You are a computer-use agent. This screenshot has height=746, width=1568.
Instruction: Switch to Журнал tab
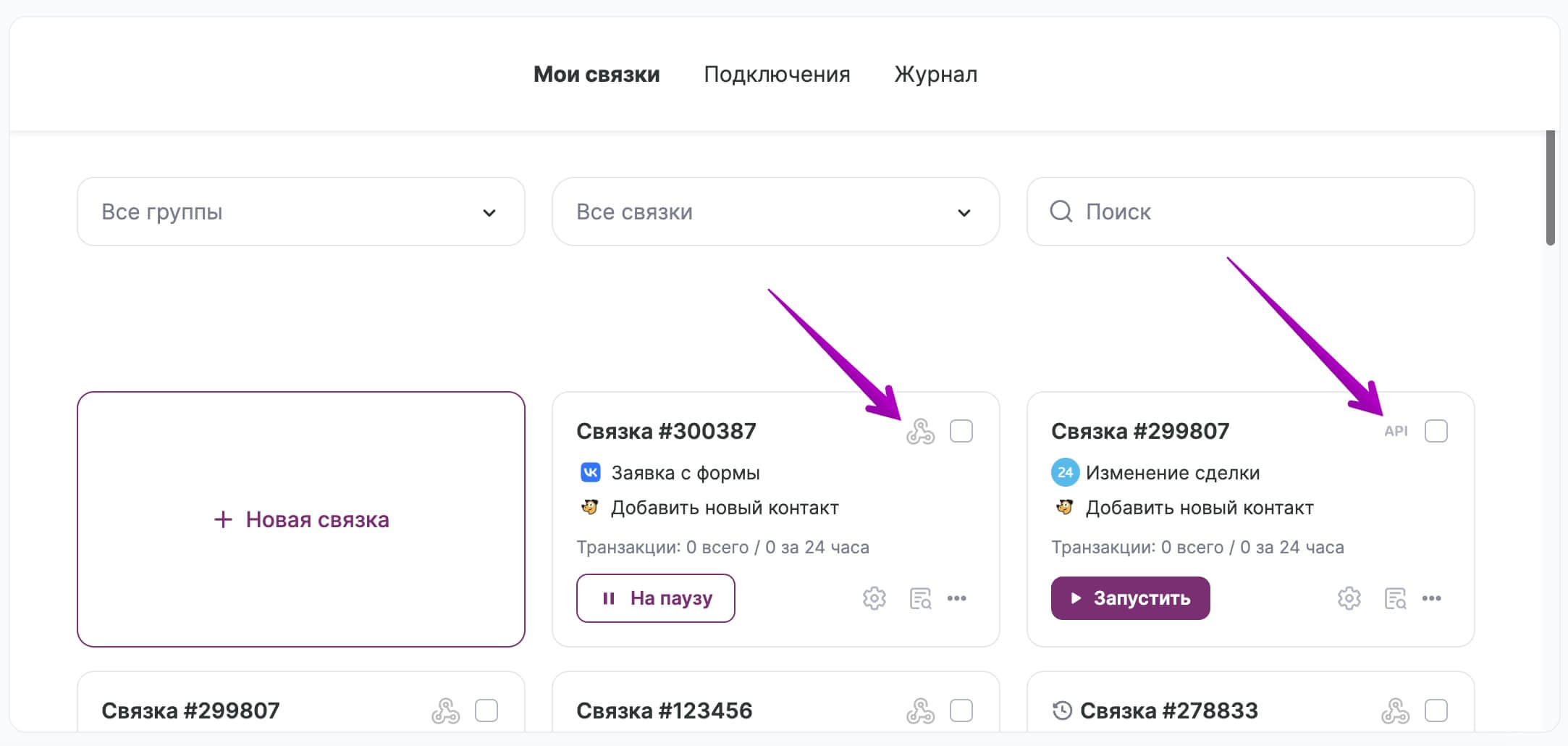coord(936,74)
